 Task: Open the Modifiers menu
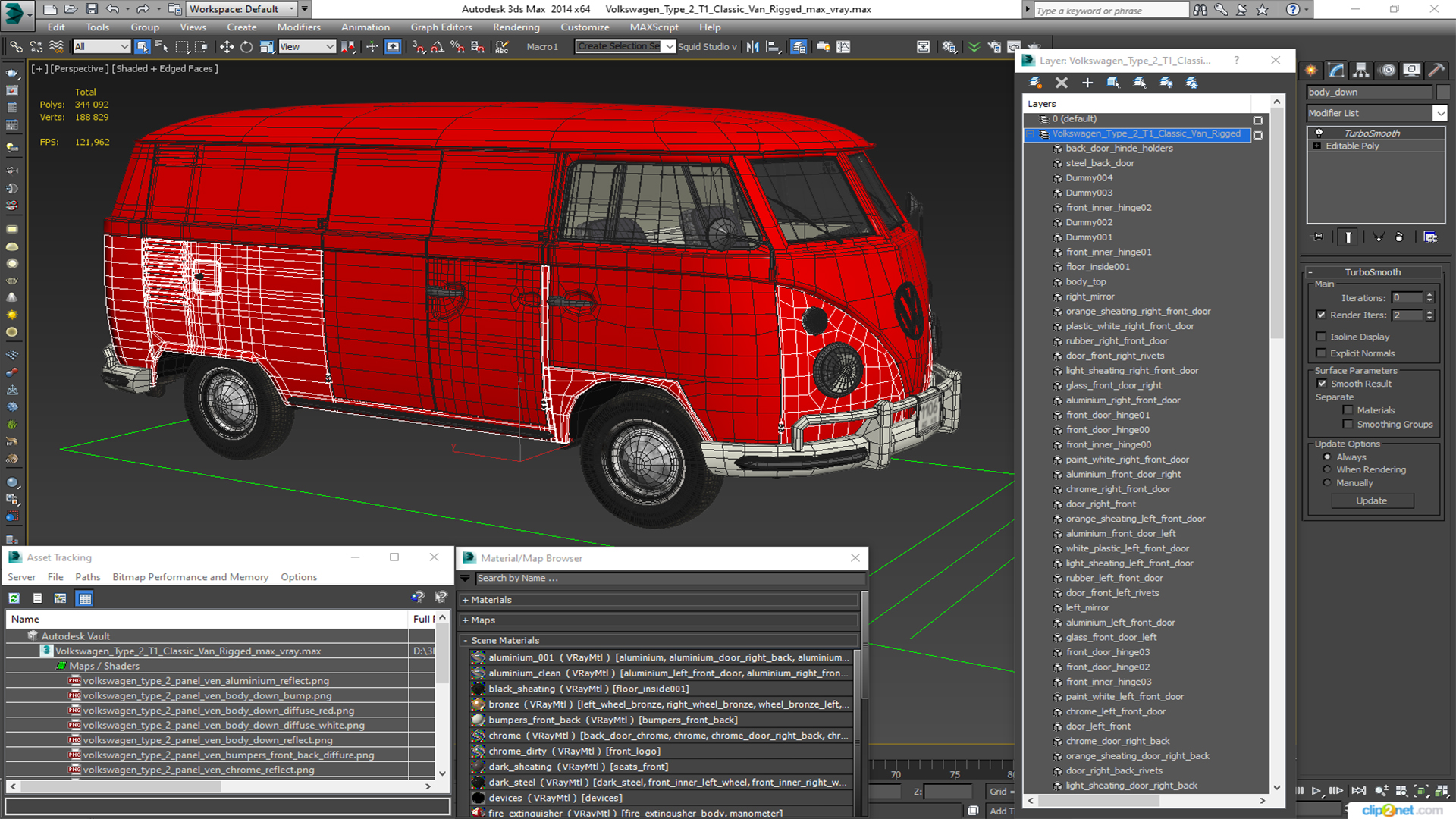click(299, 27)
